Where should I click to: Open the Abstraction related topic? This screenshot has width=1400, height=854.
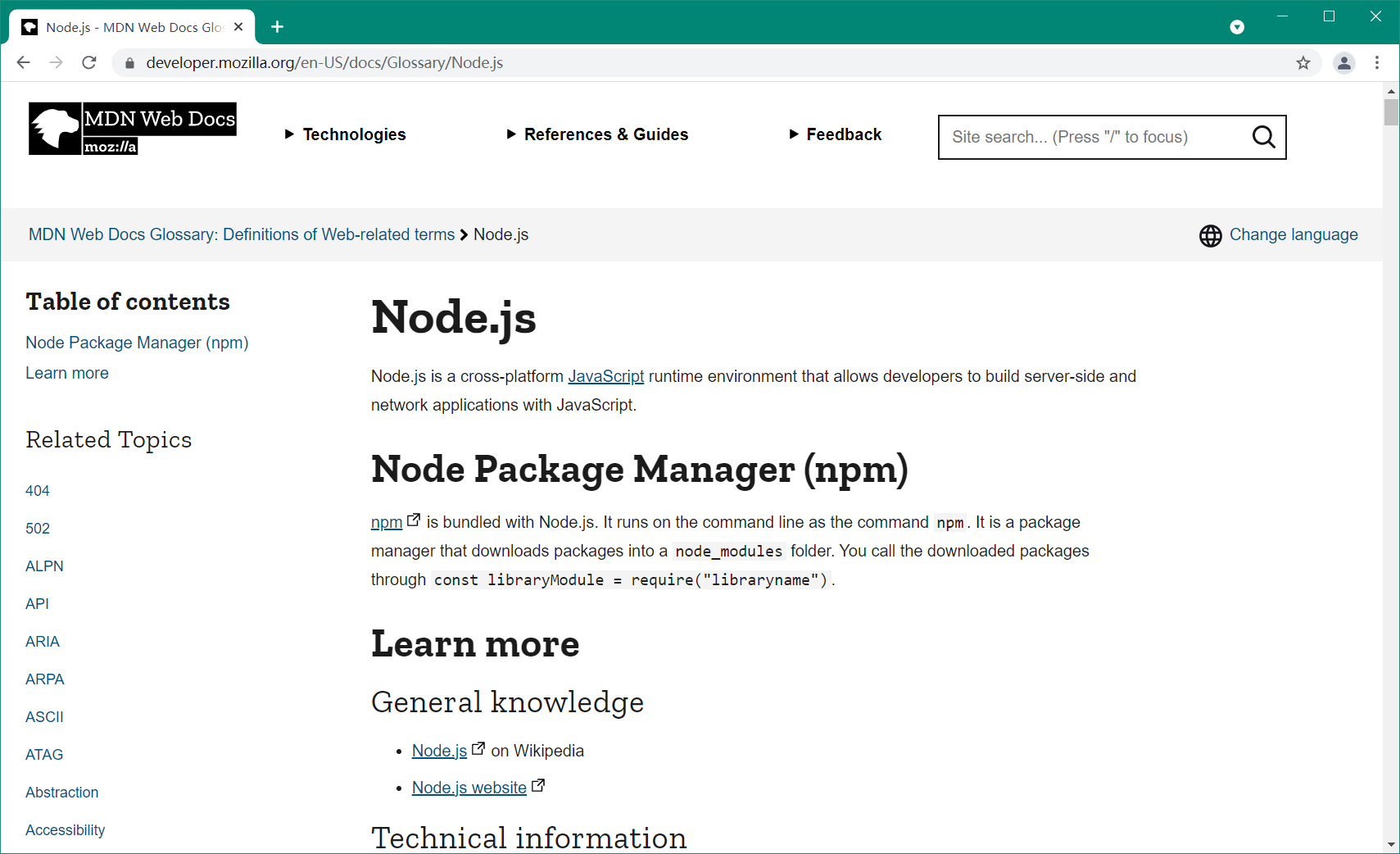point(62,793)
